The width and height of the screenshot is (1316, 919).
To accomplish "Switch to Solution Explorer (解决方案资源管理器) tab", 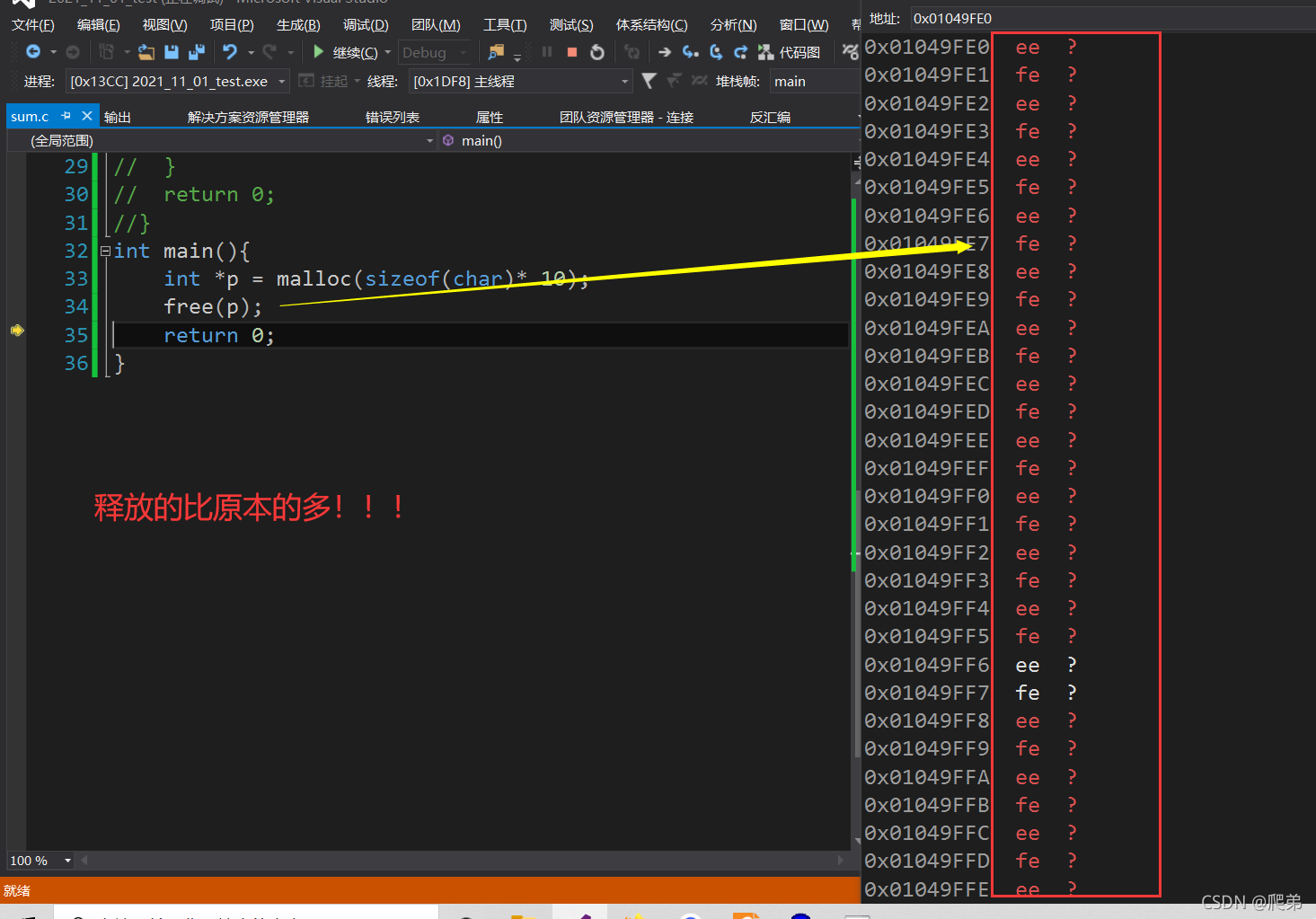I will (x=248, y=117).
